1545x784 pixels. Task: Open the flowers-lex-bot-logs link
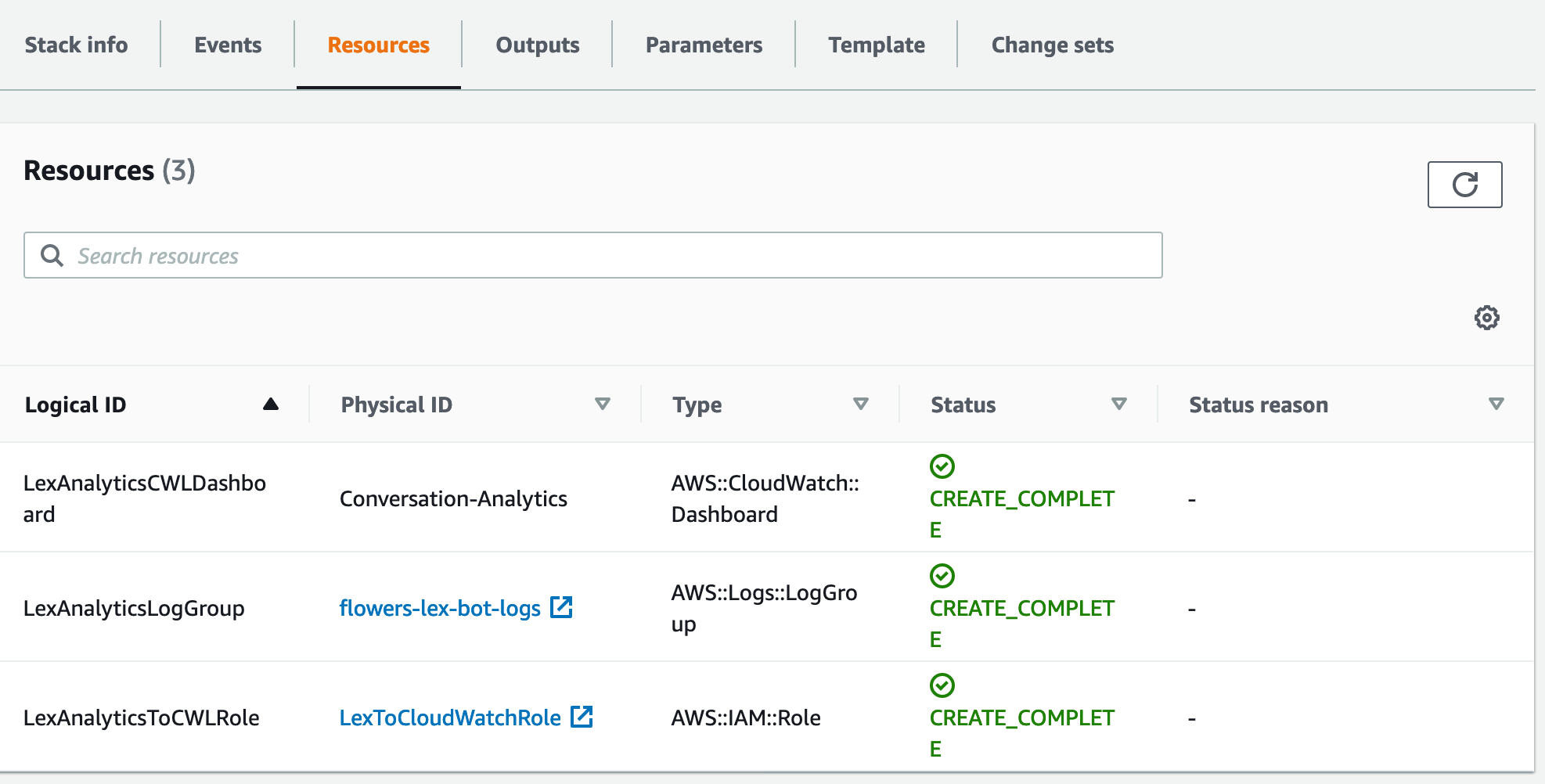(x=439, y=608)
